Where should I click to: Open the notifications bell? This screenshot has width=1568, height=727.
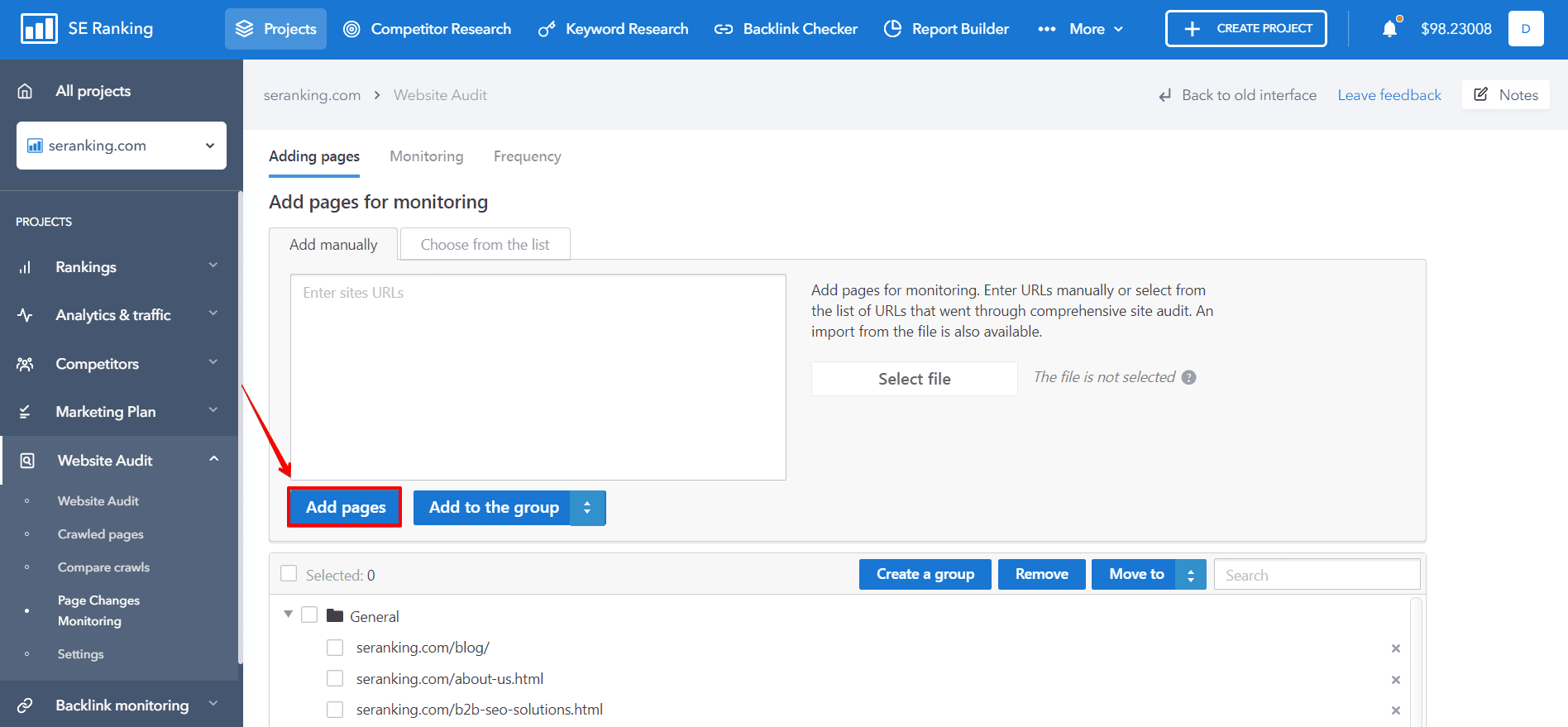1390,29
